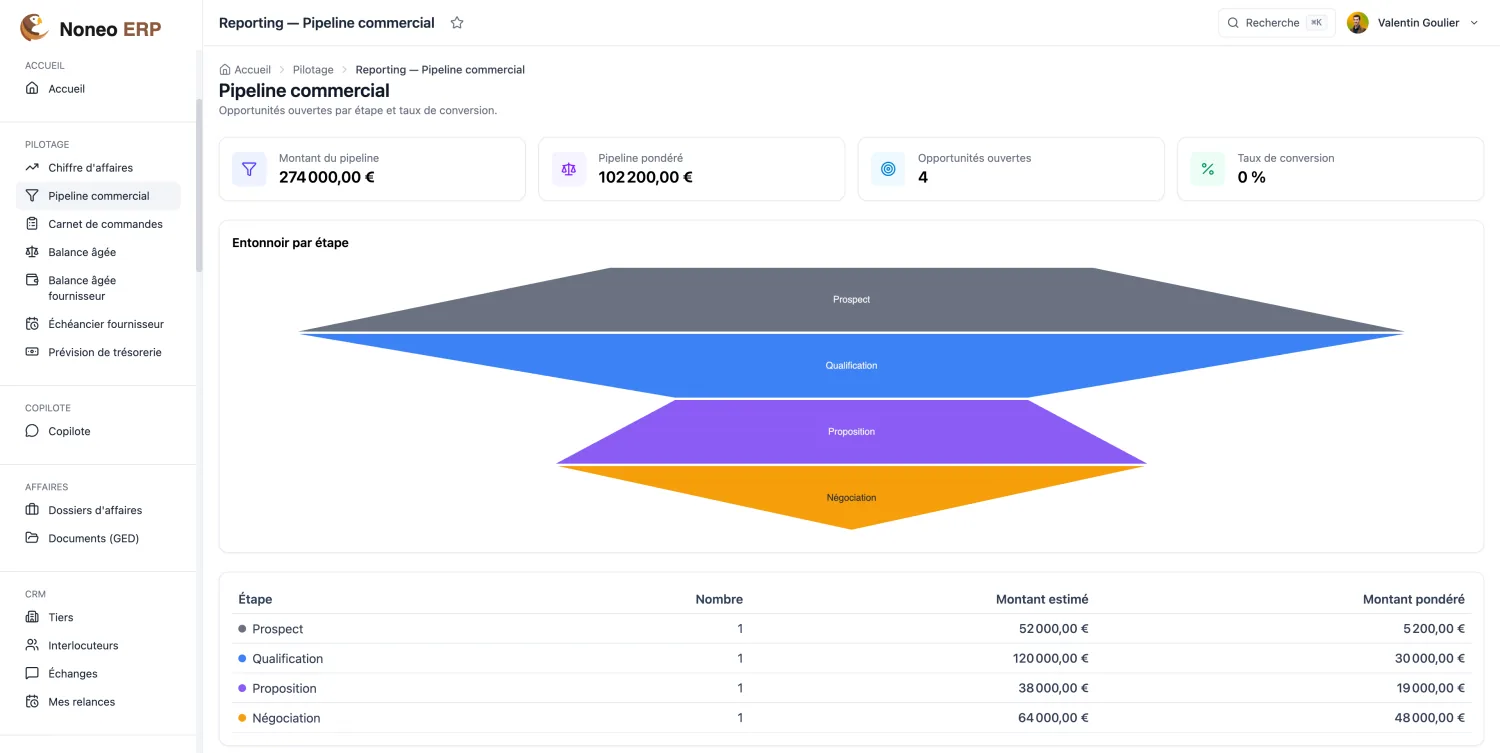The width and height of the screenshot is (1500, 753).
Task: Click the Accueil house icon in sidebar
Action: [x=32, y=89]
